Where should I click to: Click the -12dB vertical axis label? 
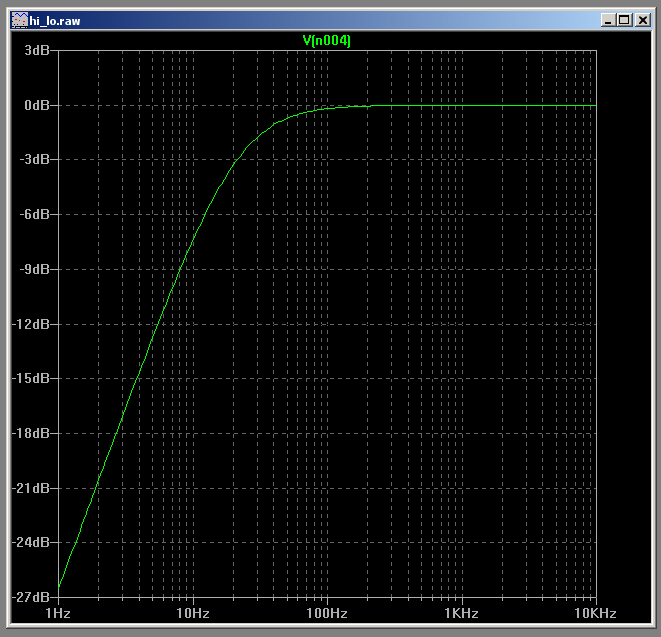click(x=33, y=324)
